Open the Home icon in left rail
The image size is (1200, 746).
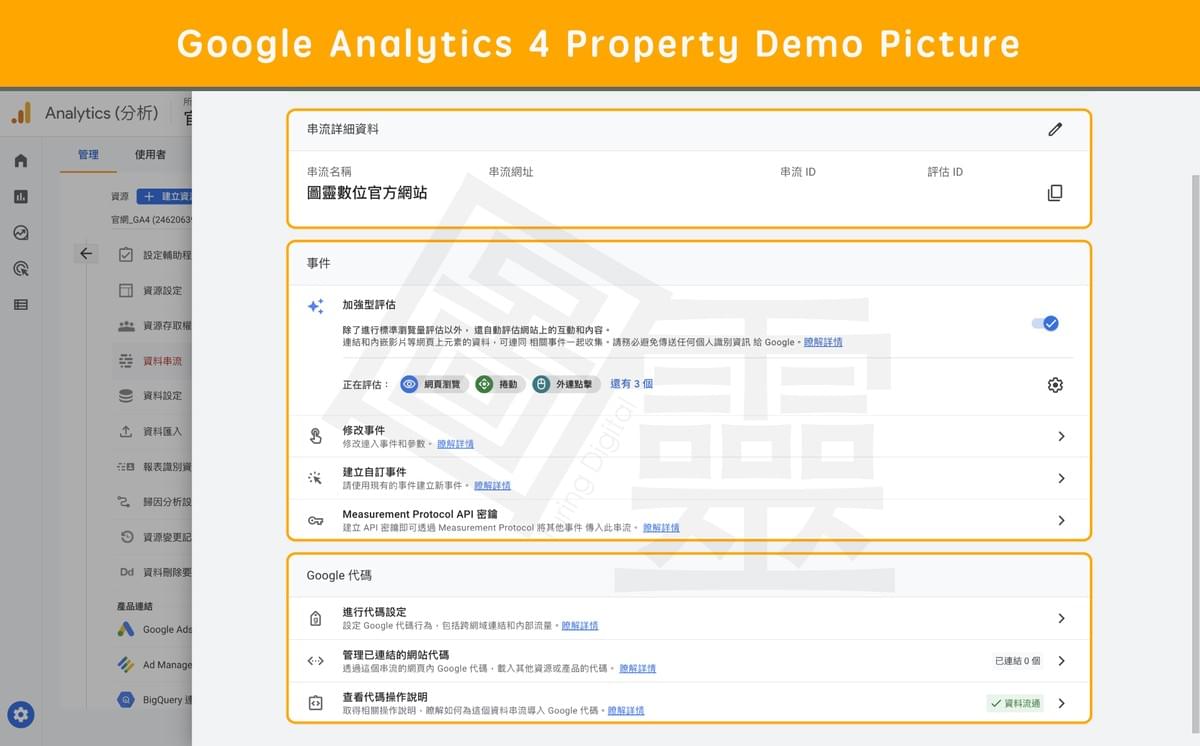tap(21, 161)
